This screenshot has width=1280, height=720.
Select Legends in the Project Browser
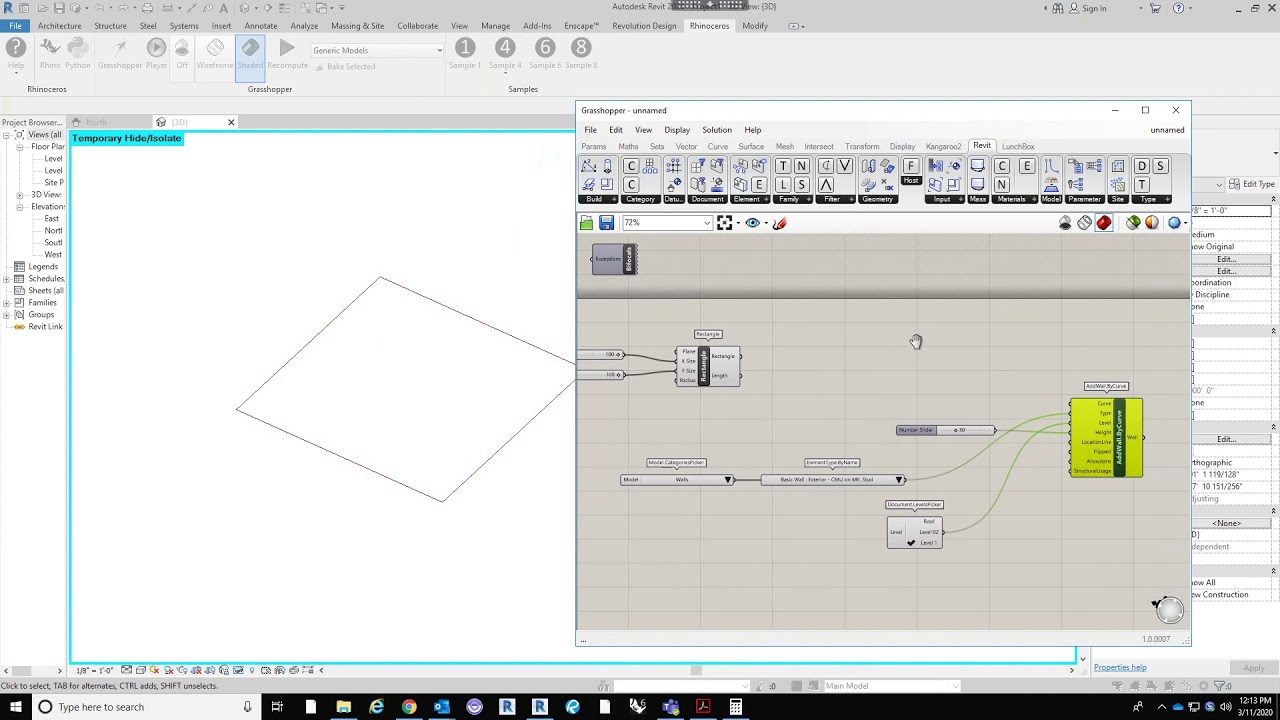click(43, 267)
